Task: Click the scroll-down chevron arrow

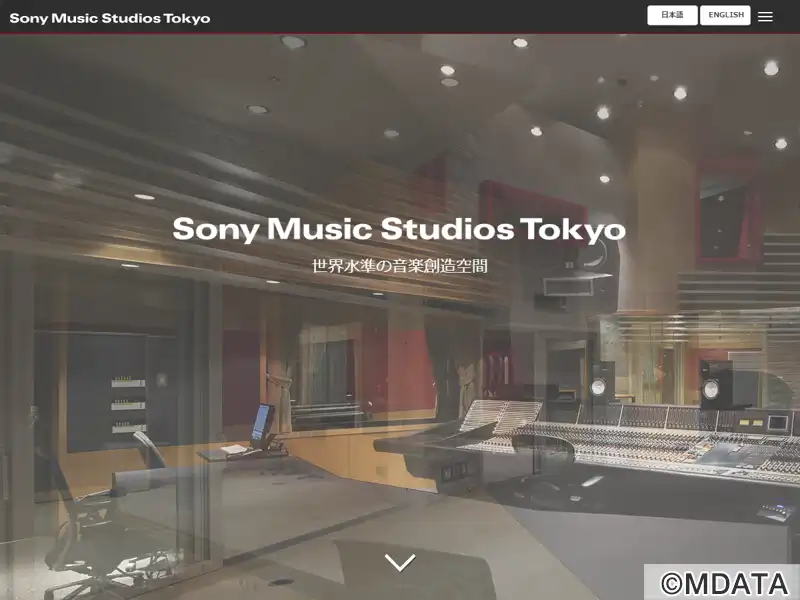Action: pos(400,563)
